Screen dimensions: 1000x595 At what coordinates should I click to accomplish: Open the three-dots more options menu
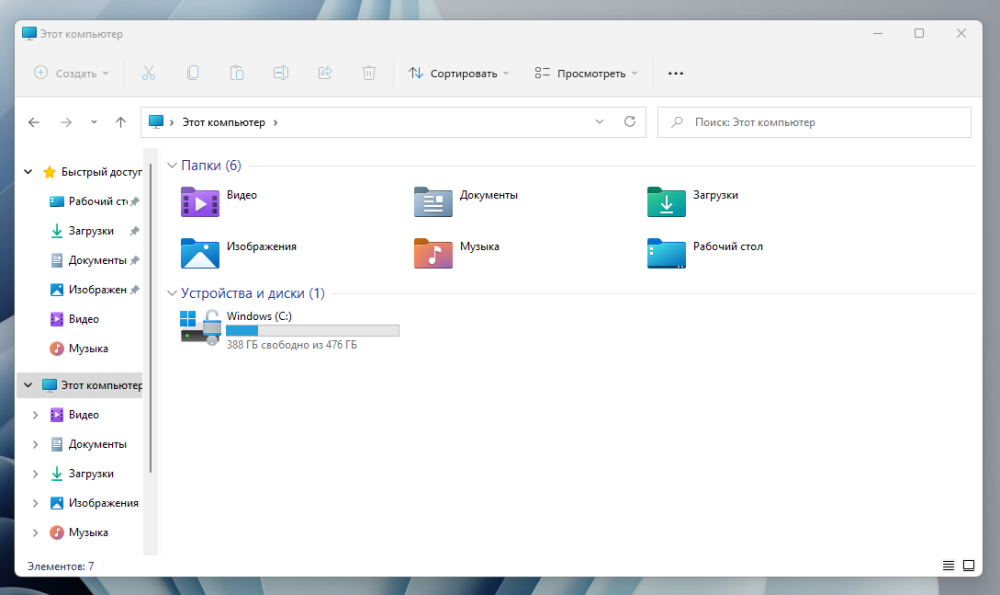(676, 73)
